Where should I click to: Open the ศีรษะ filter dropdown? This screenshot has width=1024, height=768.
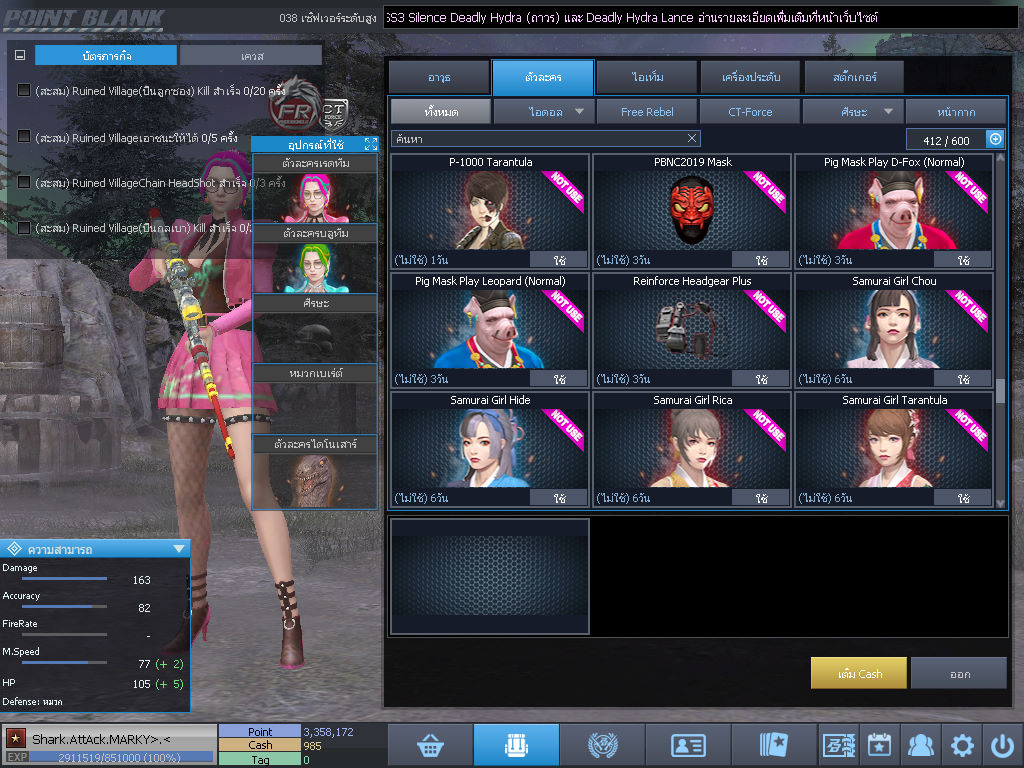(853, 112)
